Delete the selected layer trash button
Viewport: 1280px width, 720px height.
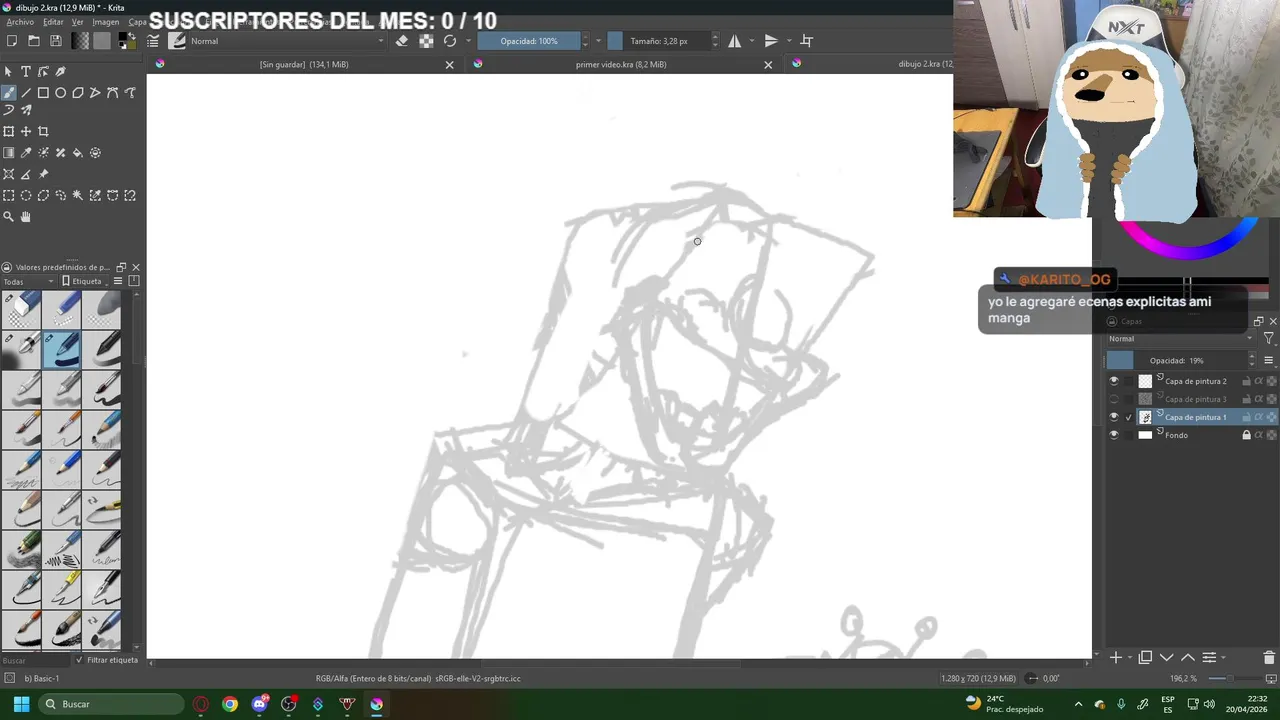1269,657
